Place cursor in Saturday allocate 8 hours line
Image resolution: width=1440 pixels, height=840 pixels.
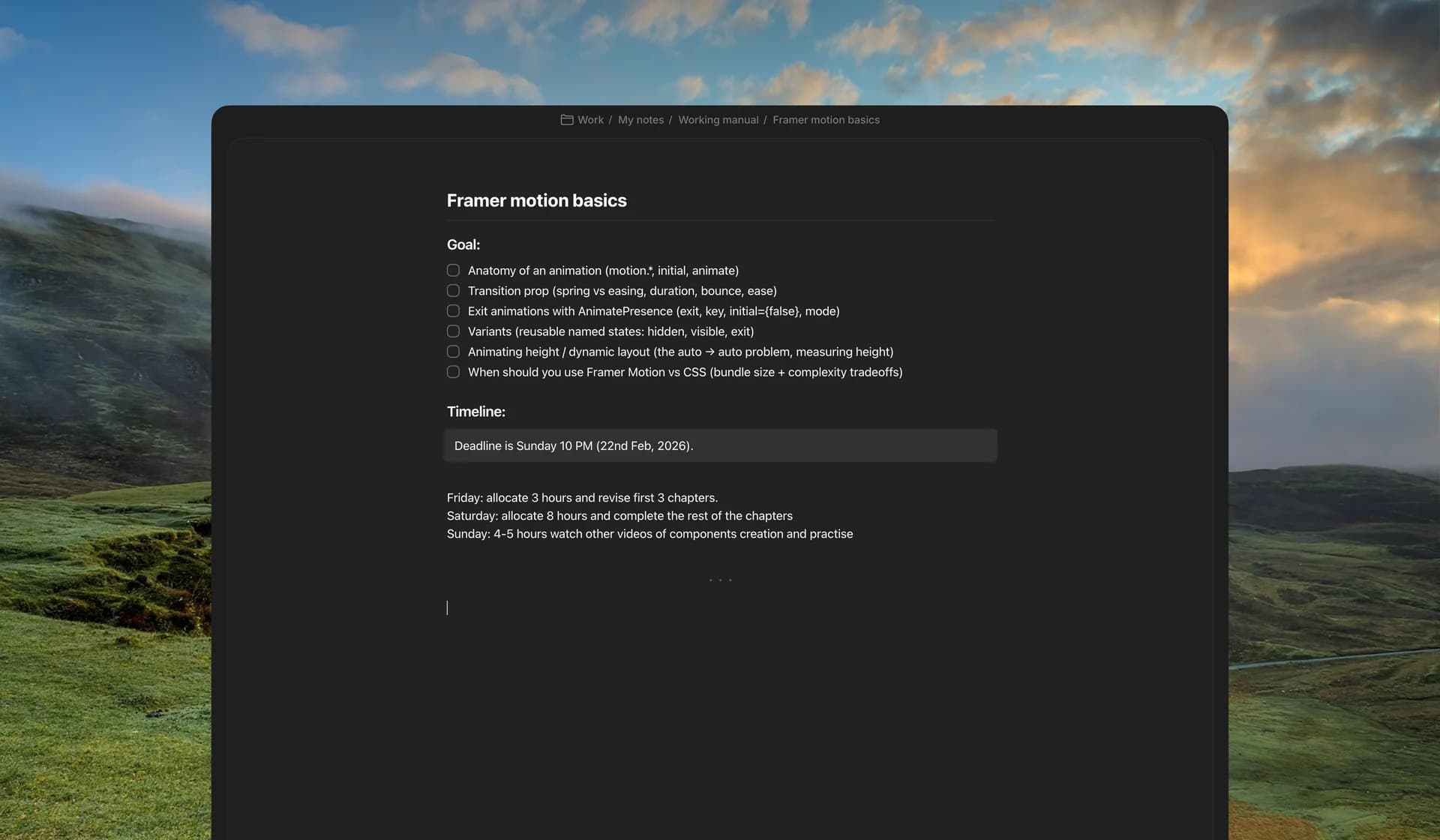pos(619,516)
